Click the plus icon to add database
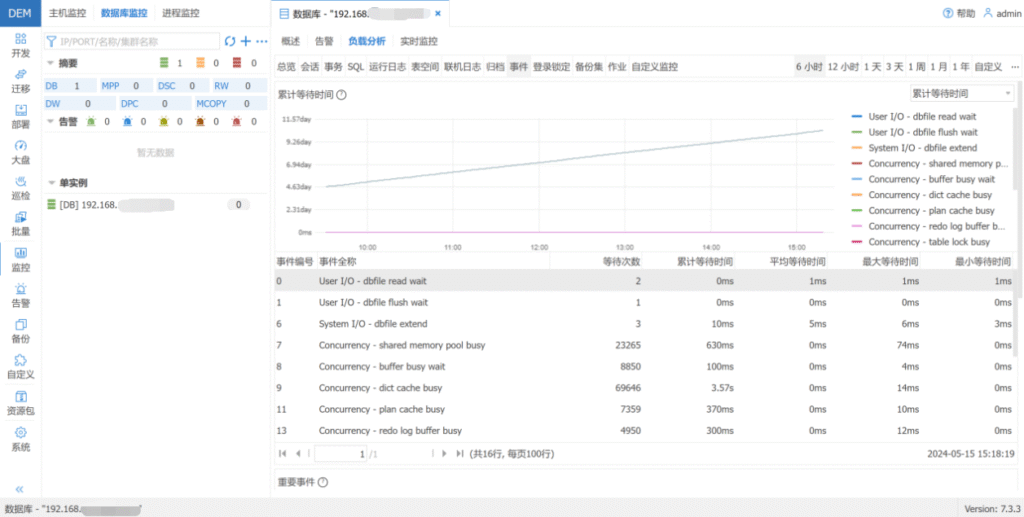This screenshot has width=1024, height=517. coord(246,41)
